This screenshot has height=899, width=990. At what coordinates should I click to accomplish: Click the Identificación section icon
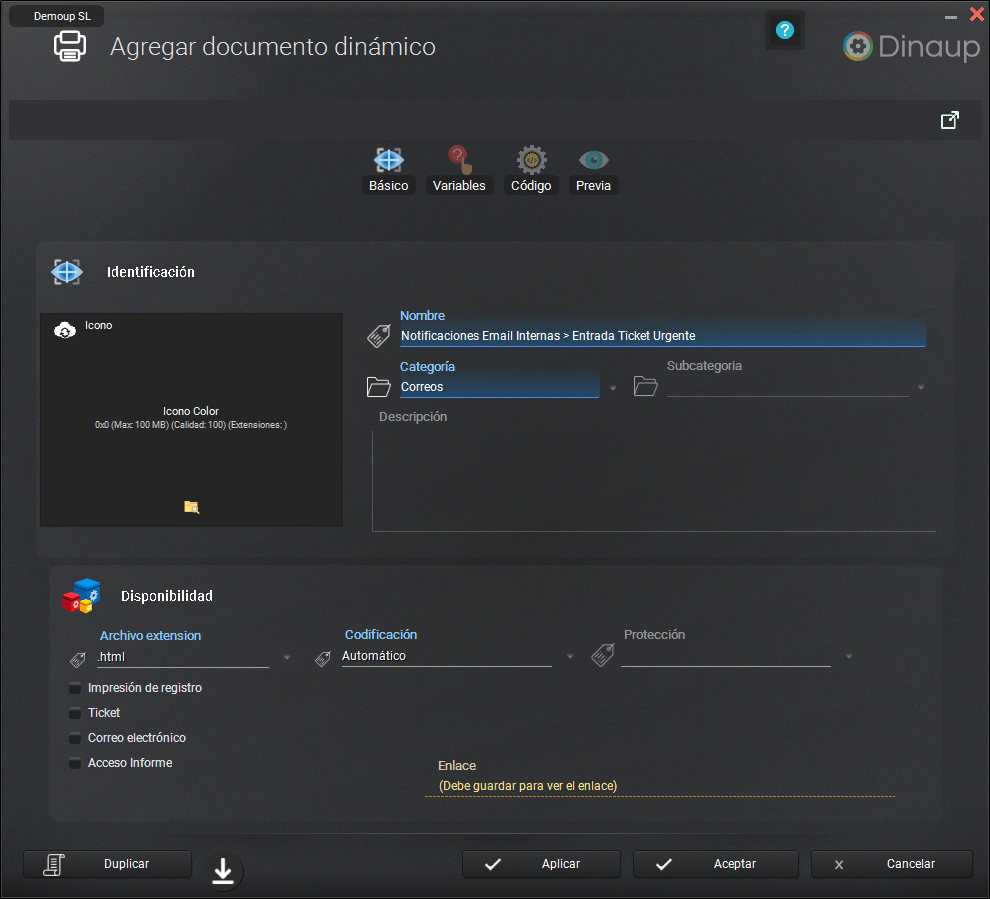[x=67, y=272]
